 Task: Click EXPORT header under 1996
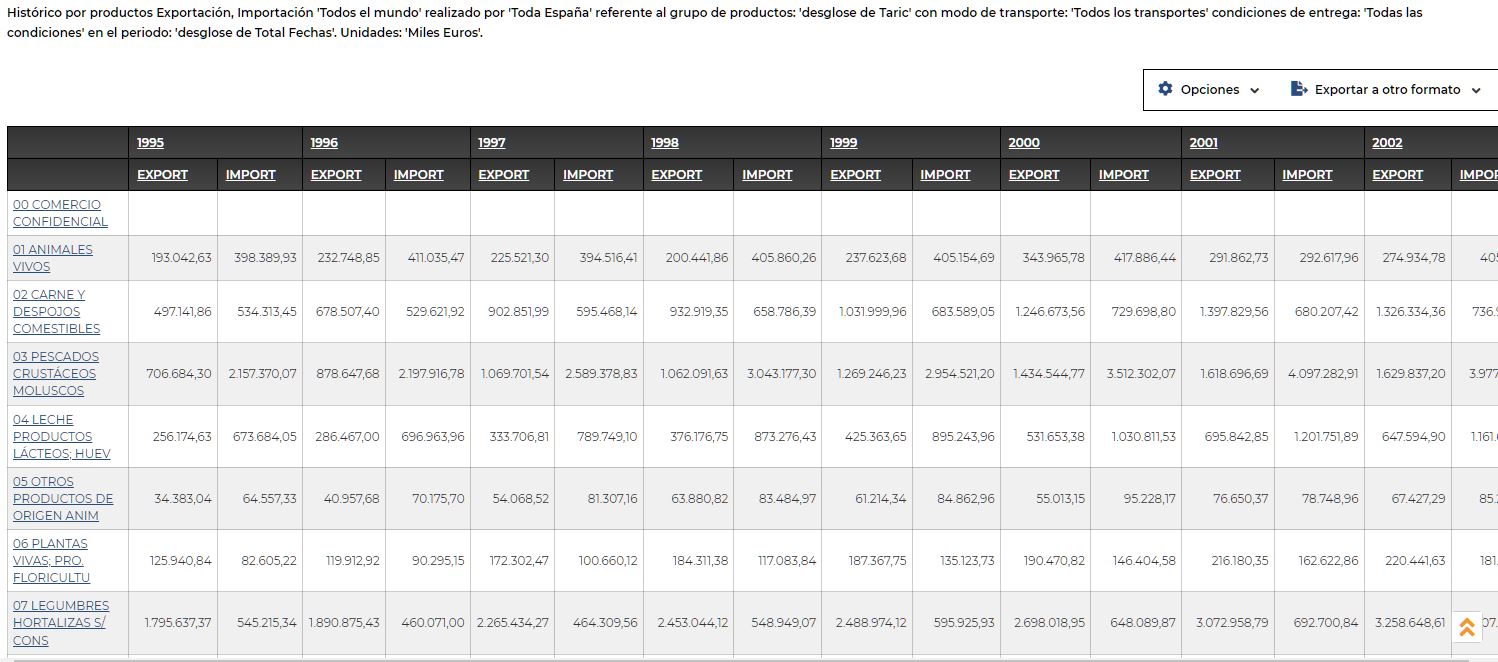click(x=336, y=175)
